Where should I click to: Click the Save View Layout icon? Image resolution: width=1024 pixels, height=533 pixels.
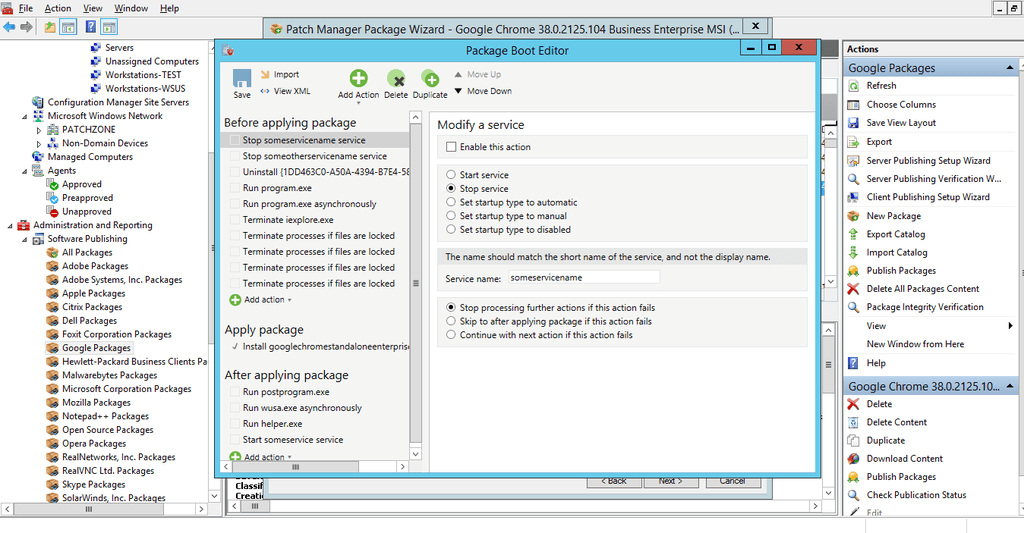(853, 123)
